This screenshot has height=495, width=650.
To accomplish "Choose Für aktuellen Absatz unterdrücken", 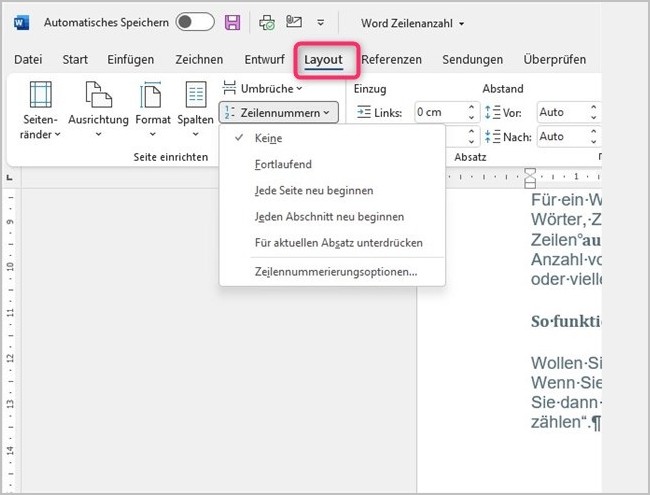I will [338, 242].
